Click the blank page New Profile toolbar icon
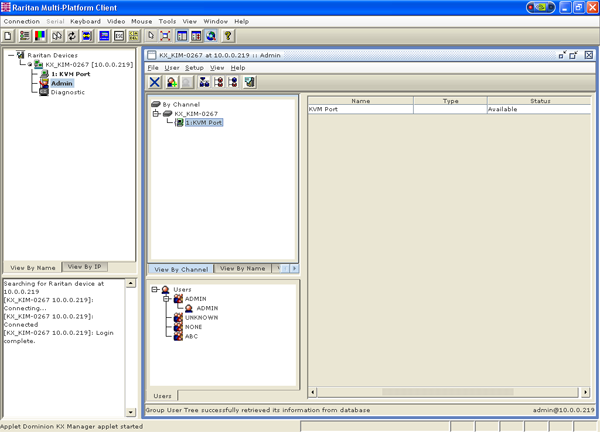 pyautogui.click(x=8, y=36)
